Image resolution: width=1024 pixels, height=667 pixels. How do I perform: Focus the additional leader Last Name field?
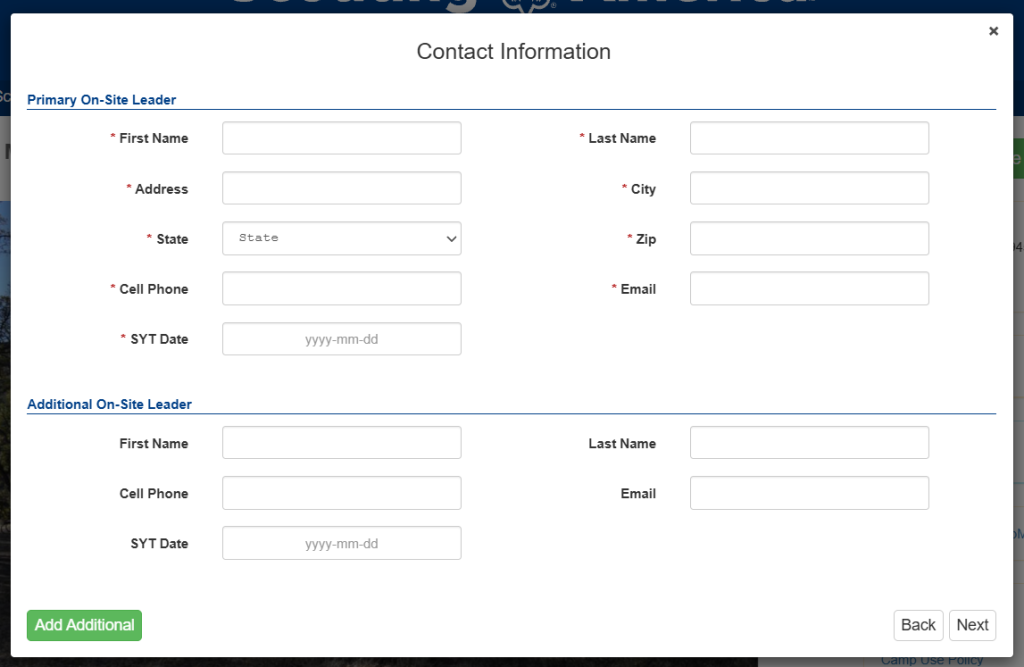pos(809,443)
